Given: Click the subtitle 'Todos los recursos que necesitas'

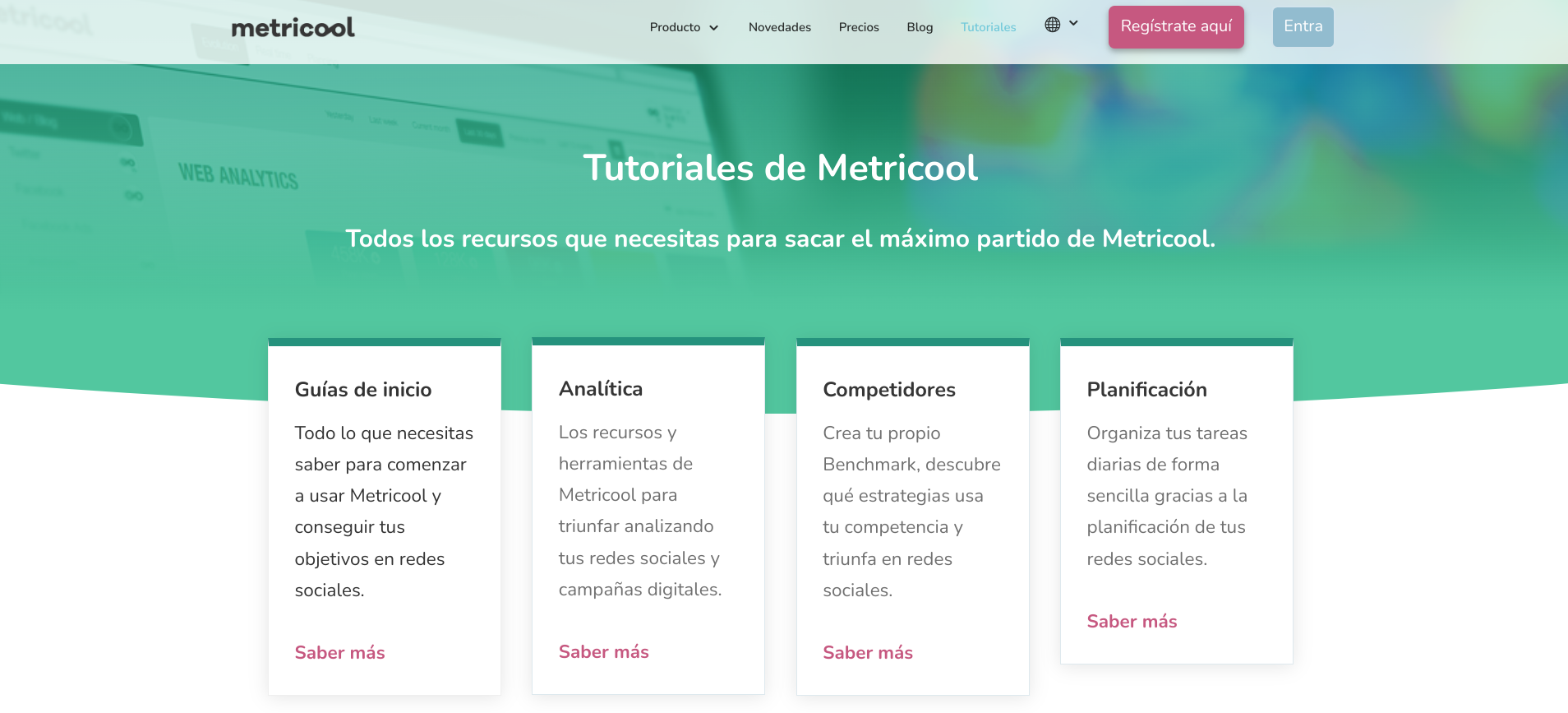Looking at the screenshot, I should point(780,238).
